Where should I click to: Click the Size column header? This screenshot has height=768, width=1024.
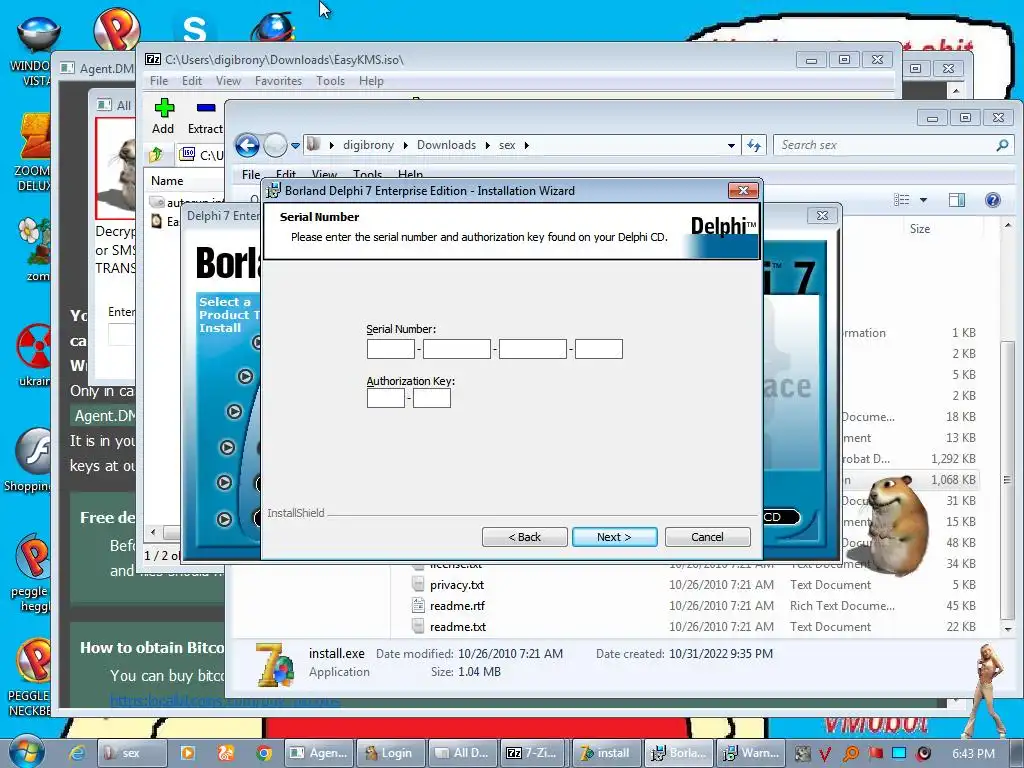pos(920,229)
